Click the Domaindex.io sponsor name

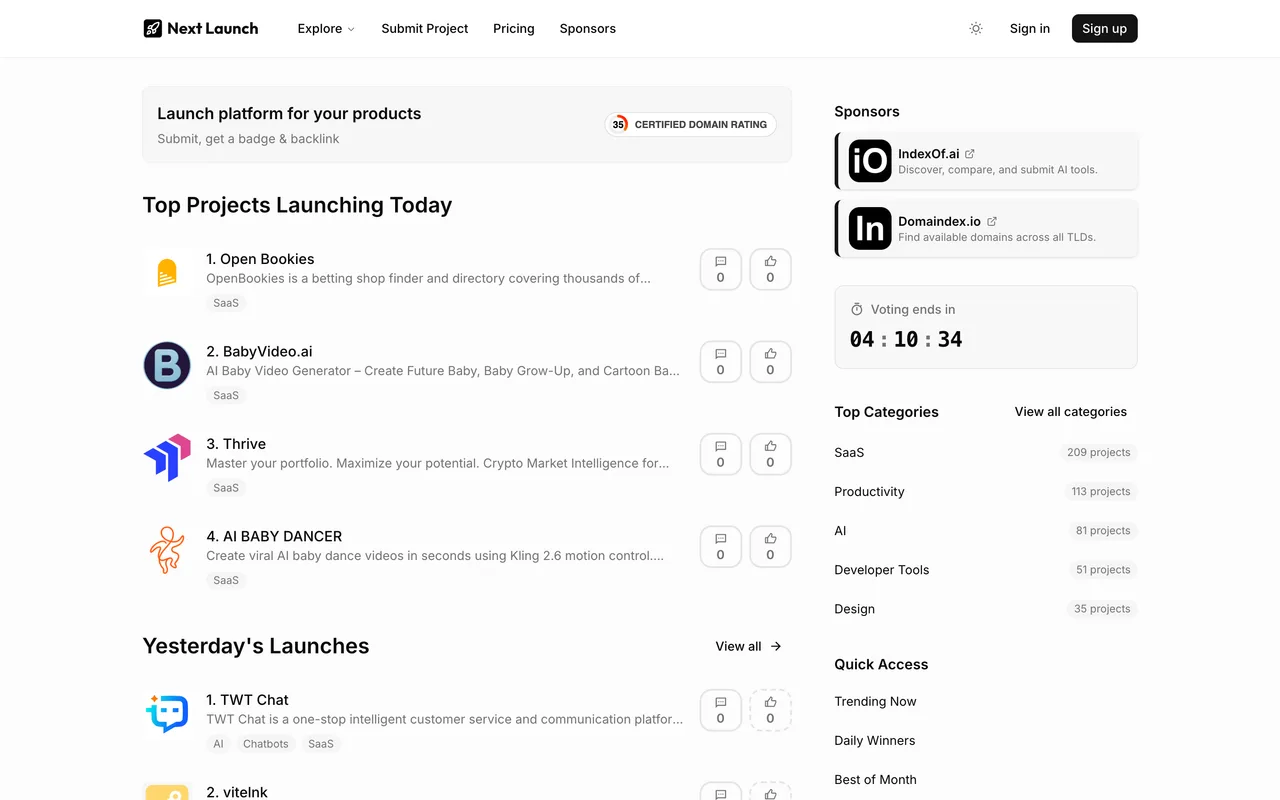click(x=939, y=221)
